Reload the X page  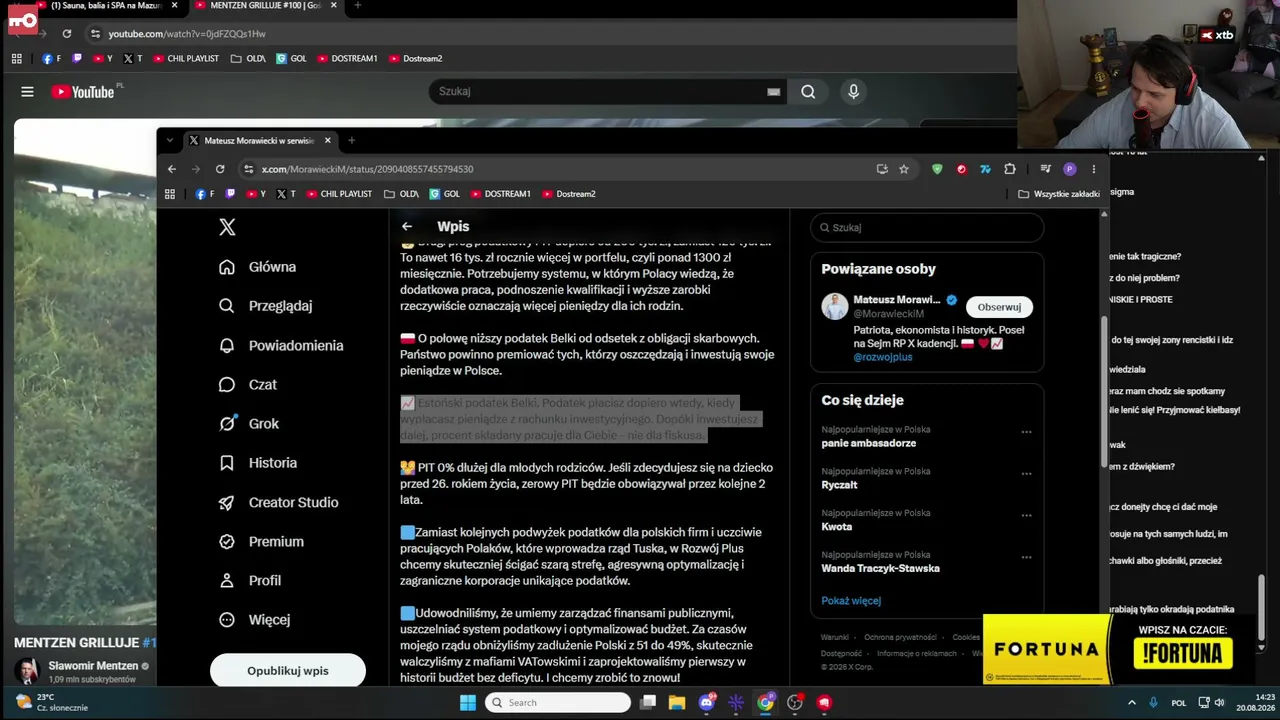tap(220, 169)
